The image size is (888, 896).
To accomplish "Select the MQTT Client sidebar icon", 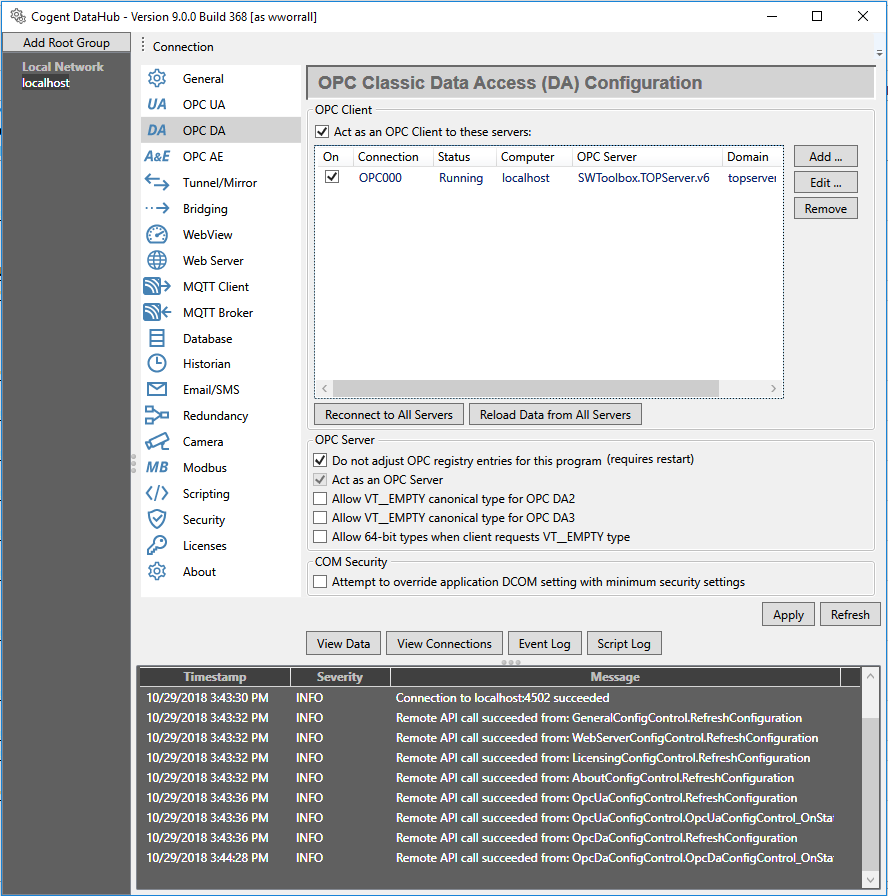I will [x=156, y=286].
